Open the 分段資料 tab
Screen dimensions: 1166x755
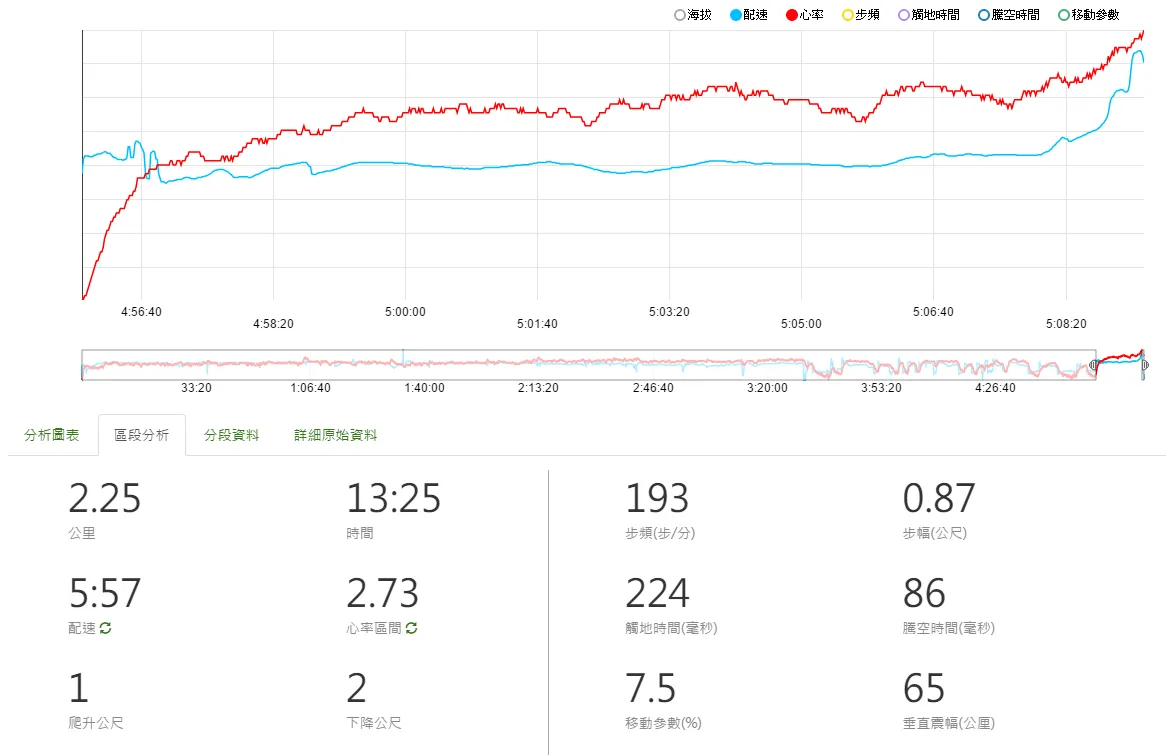[231, 435]
